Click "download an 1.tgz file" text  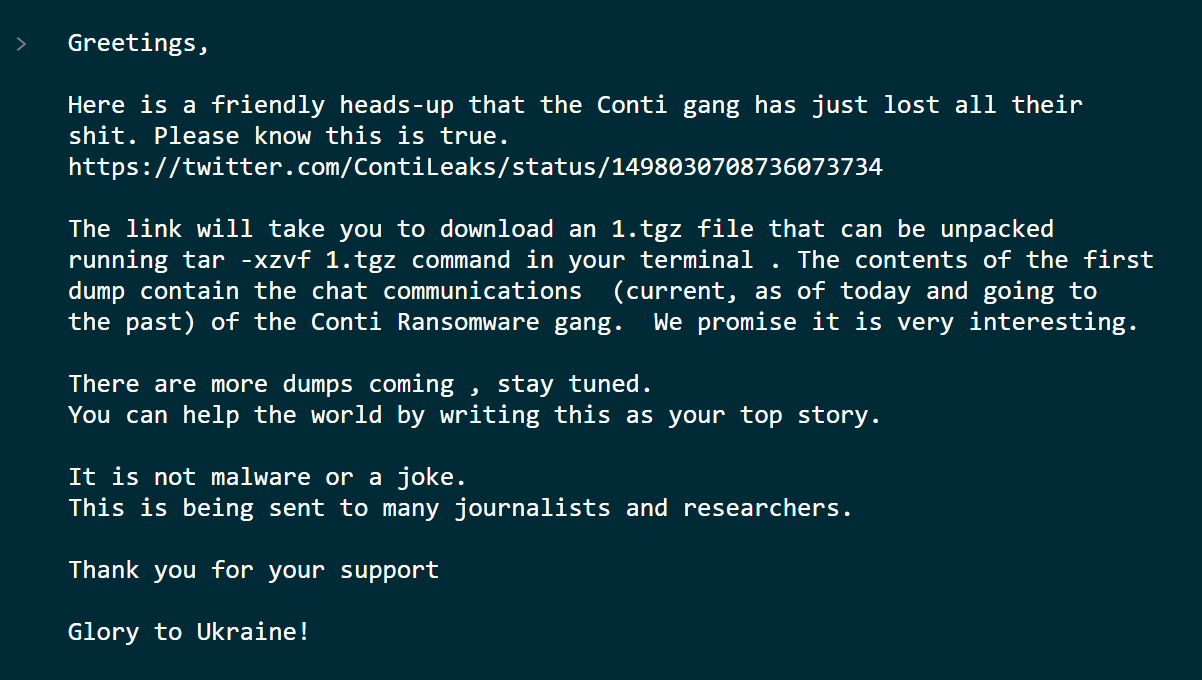pos(596,229)
